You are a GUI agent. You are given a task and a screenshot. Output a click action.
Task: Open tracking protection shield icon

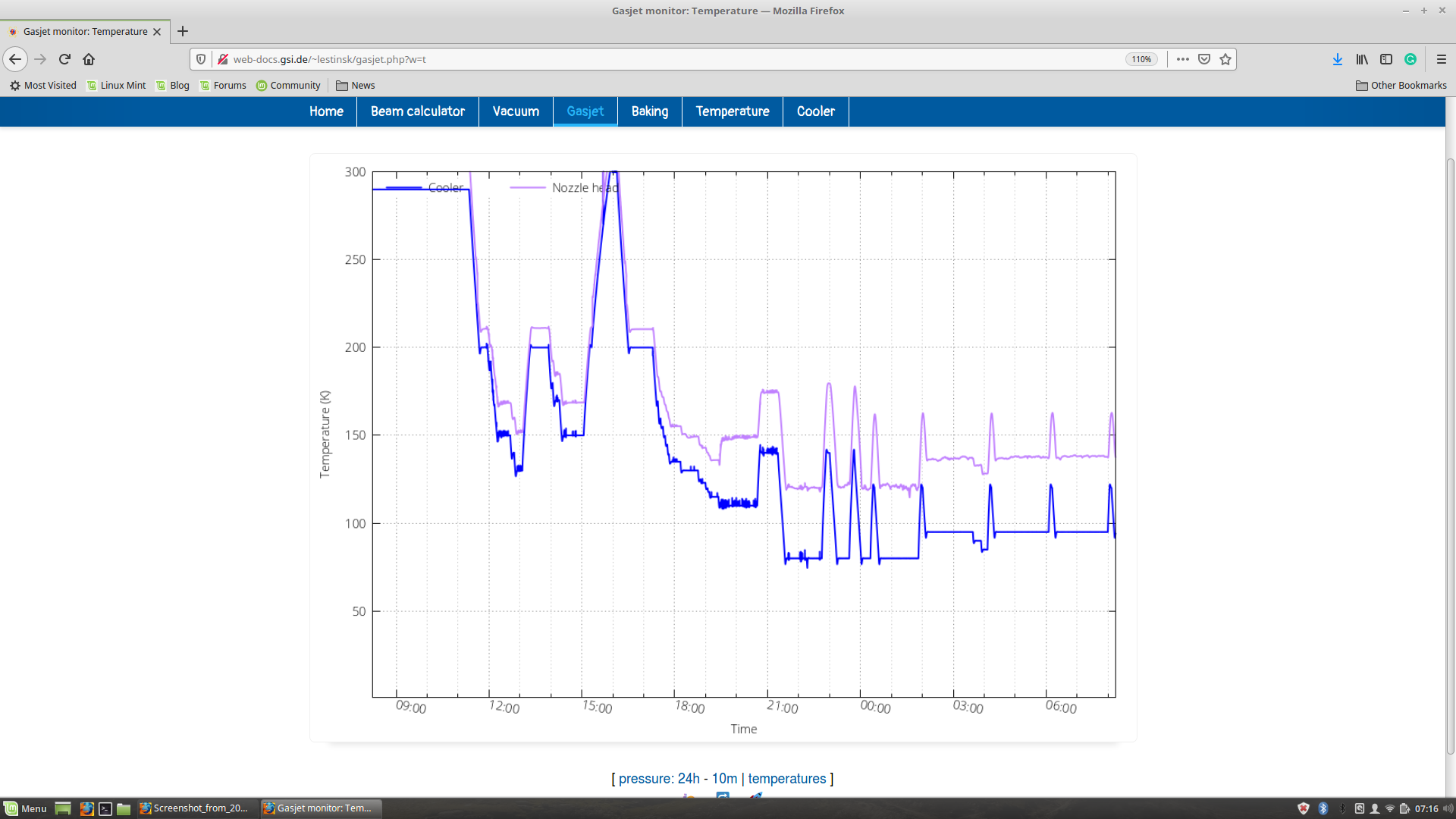(201, 59)
